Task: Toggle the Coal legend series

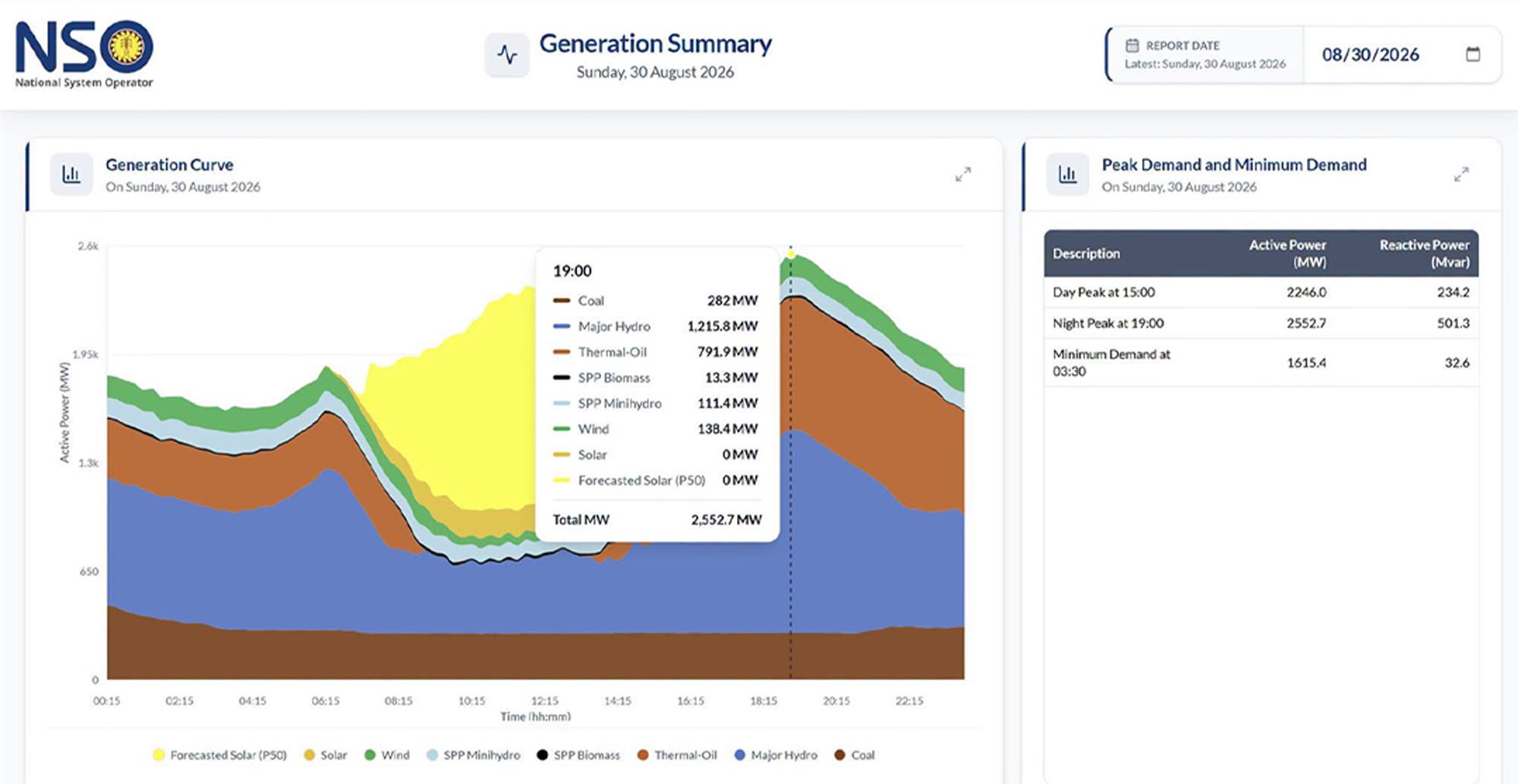Action: coord(855,755)
